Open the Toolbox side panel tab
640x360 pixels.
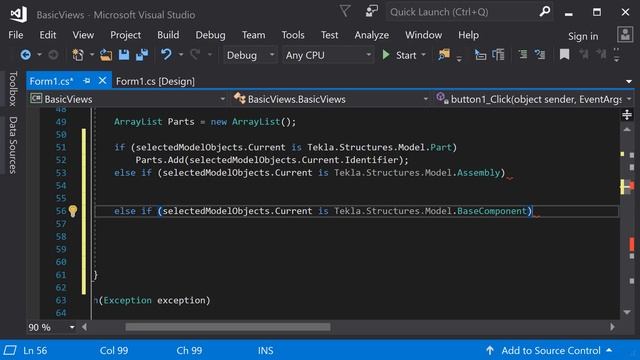coord(13,89)
